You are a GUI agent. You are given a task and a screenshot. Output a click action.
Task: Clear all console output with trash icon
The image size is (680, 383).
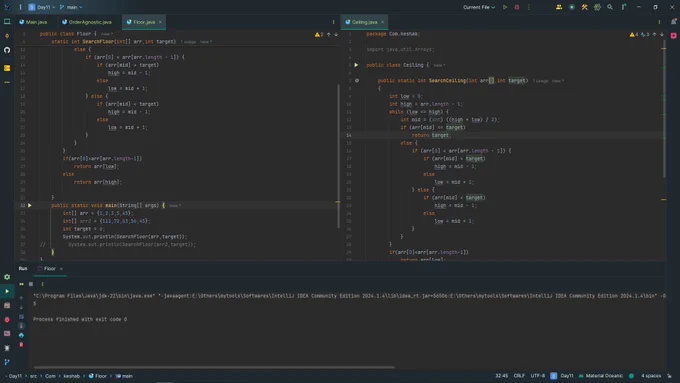[x=21, y=345]
